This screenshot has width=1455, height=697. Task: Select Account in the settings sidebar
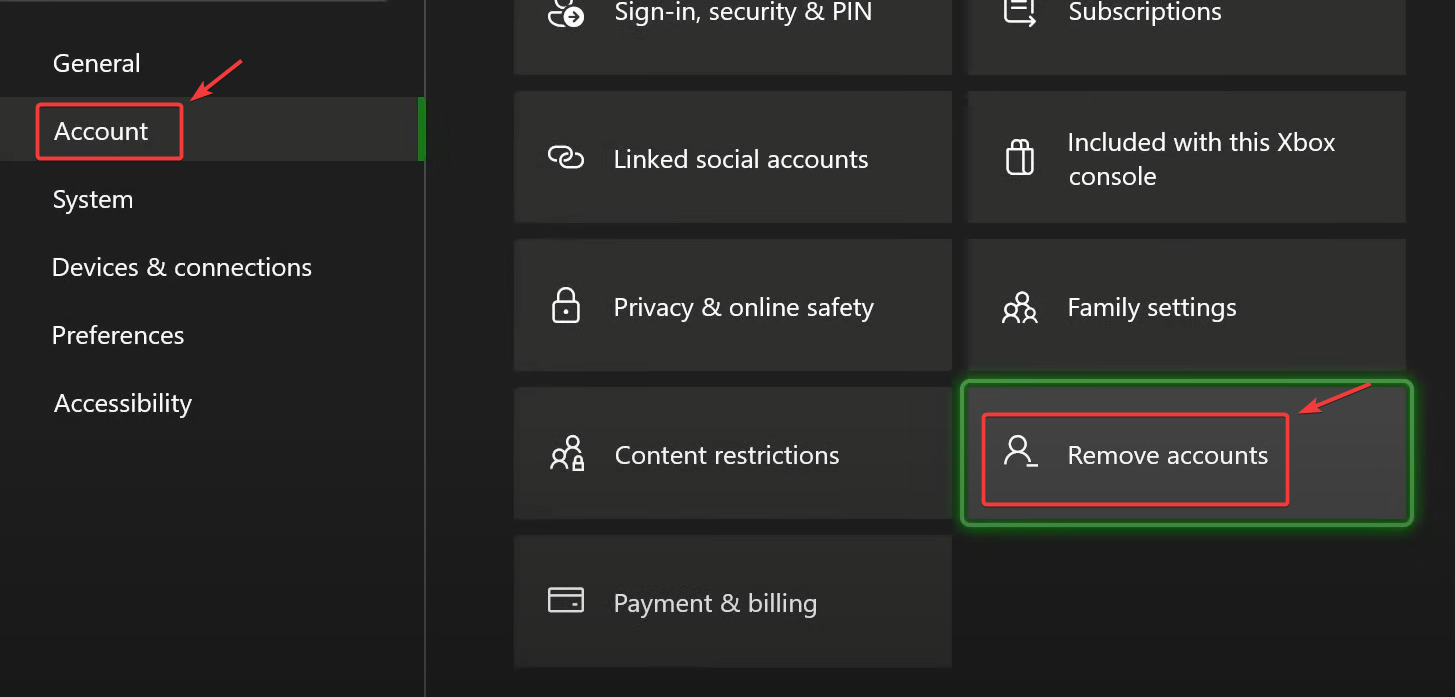coord(101,131)
